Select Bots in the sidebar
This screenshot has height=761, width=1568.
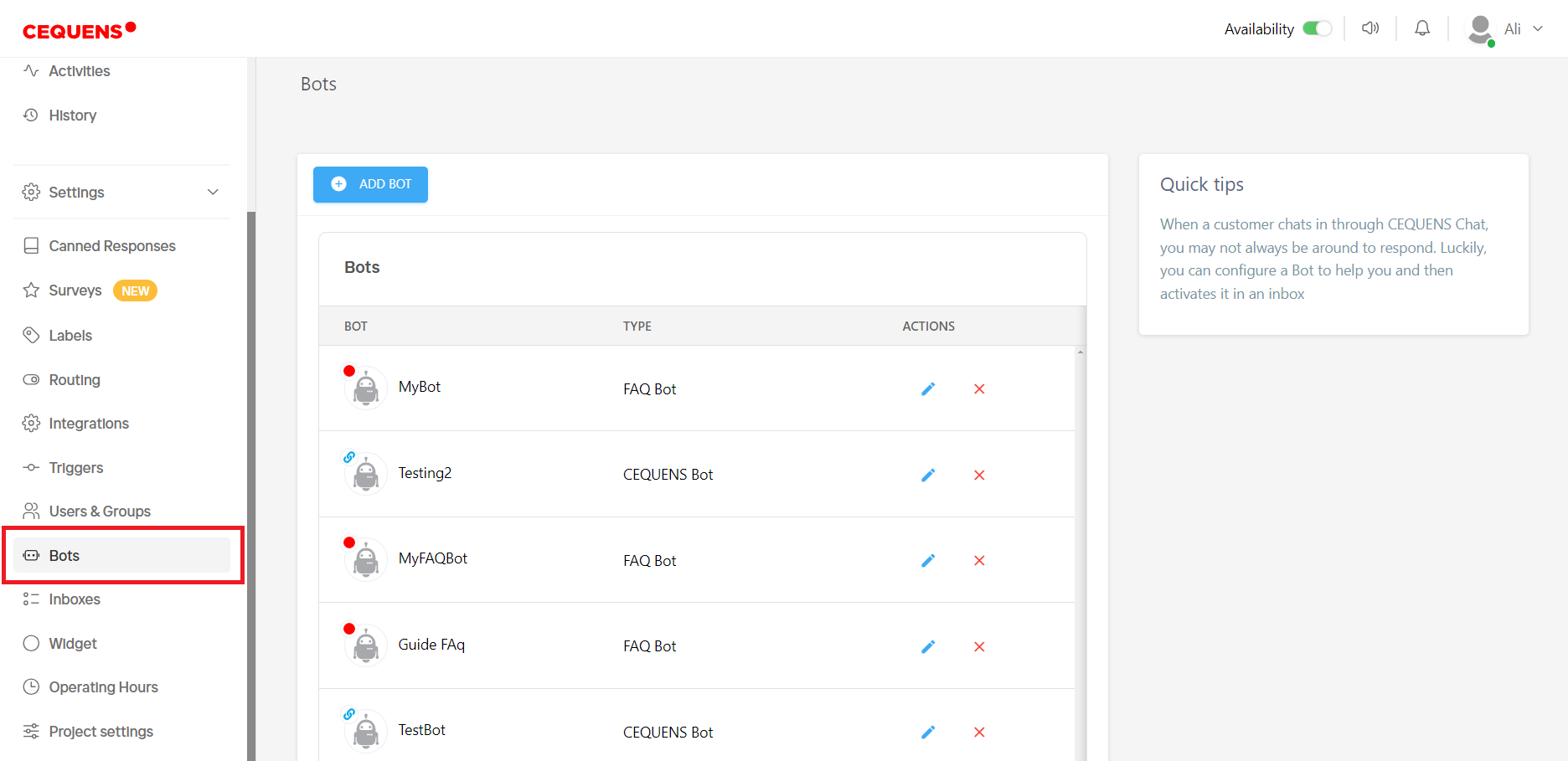(122, 555)
